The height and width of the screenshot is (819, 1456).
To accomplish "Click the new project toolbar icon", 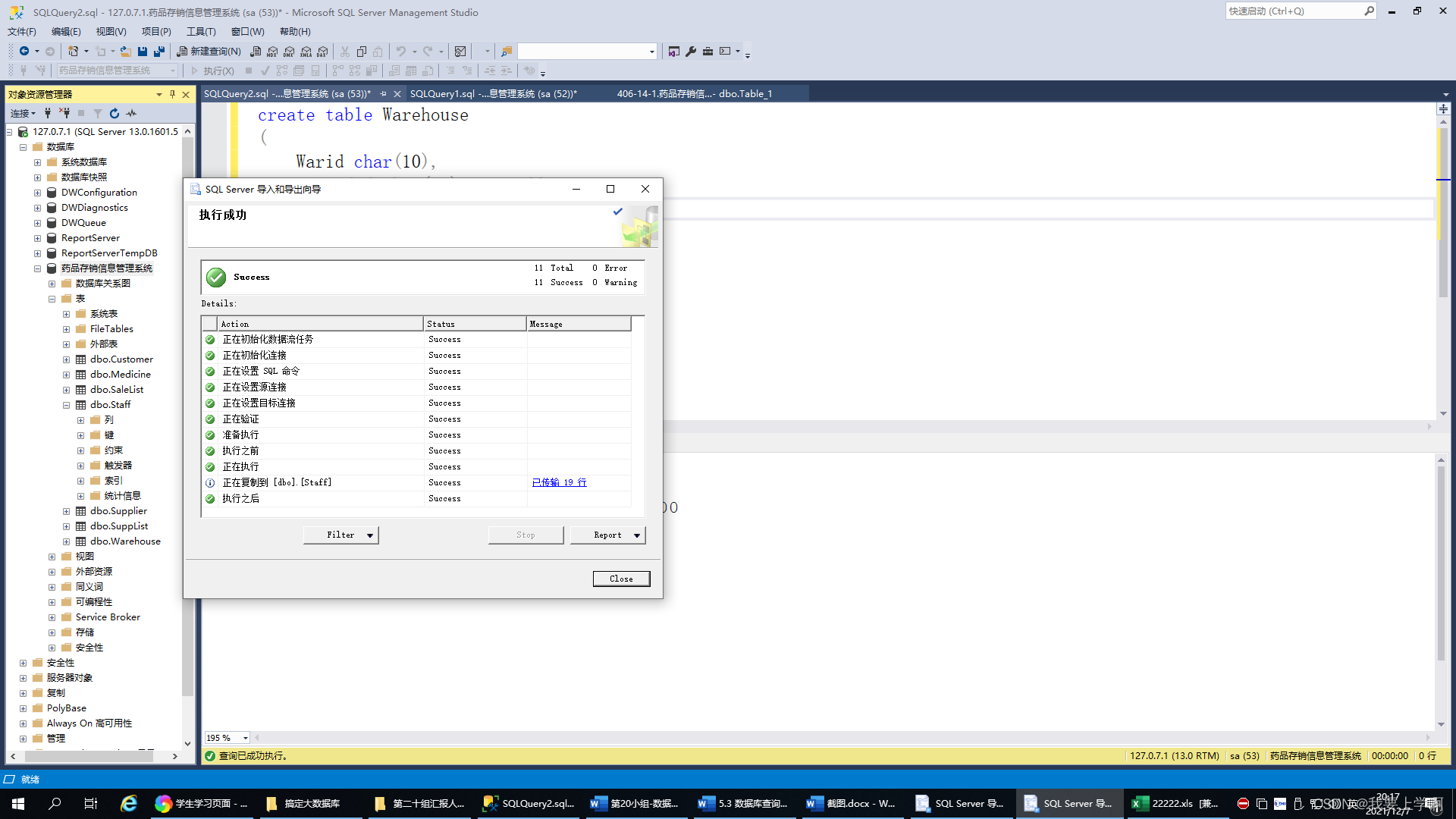I will pyautogui.click(x=73, y=52).
